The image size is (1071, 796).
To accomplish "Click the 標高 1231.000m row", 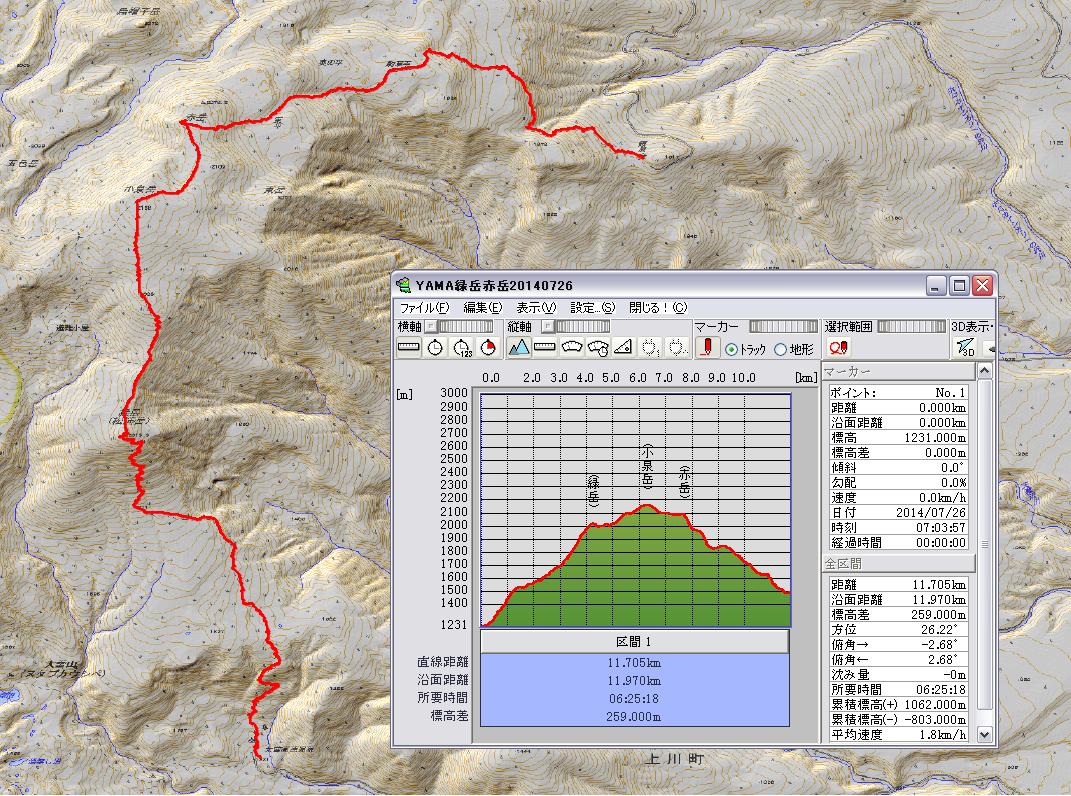I will pyautogui.click(x=898, y=438).
